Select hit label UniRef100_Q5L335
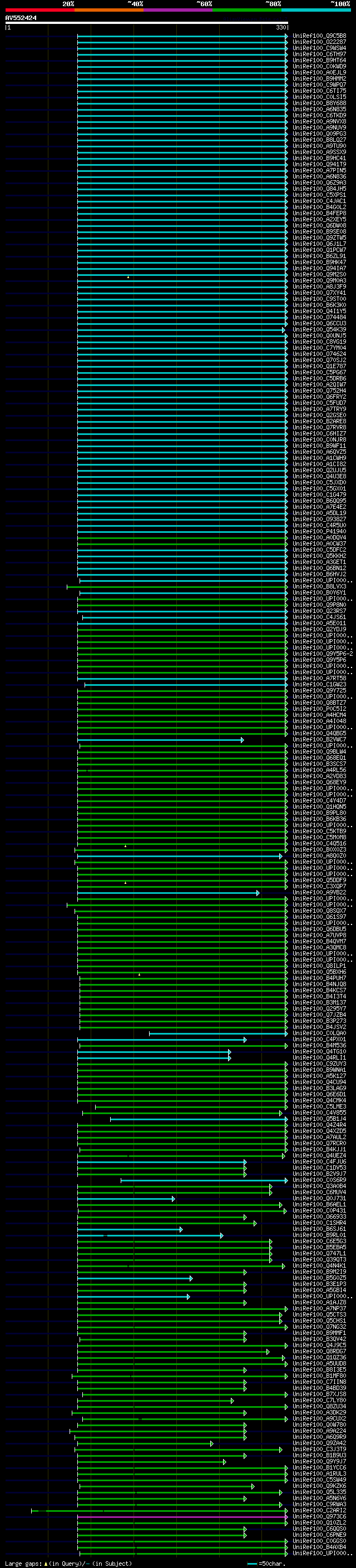Image resolution: width=356 pixels, height=1568 pixels. [x=319, y=1491]
